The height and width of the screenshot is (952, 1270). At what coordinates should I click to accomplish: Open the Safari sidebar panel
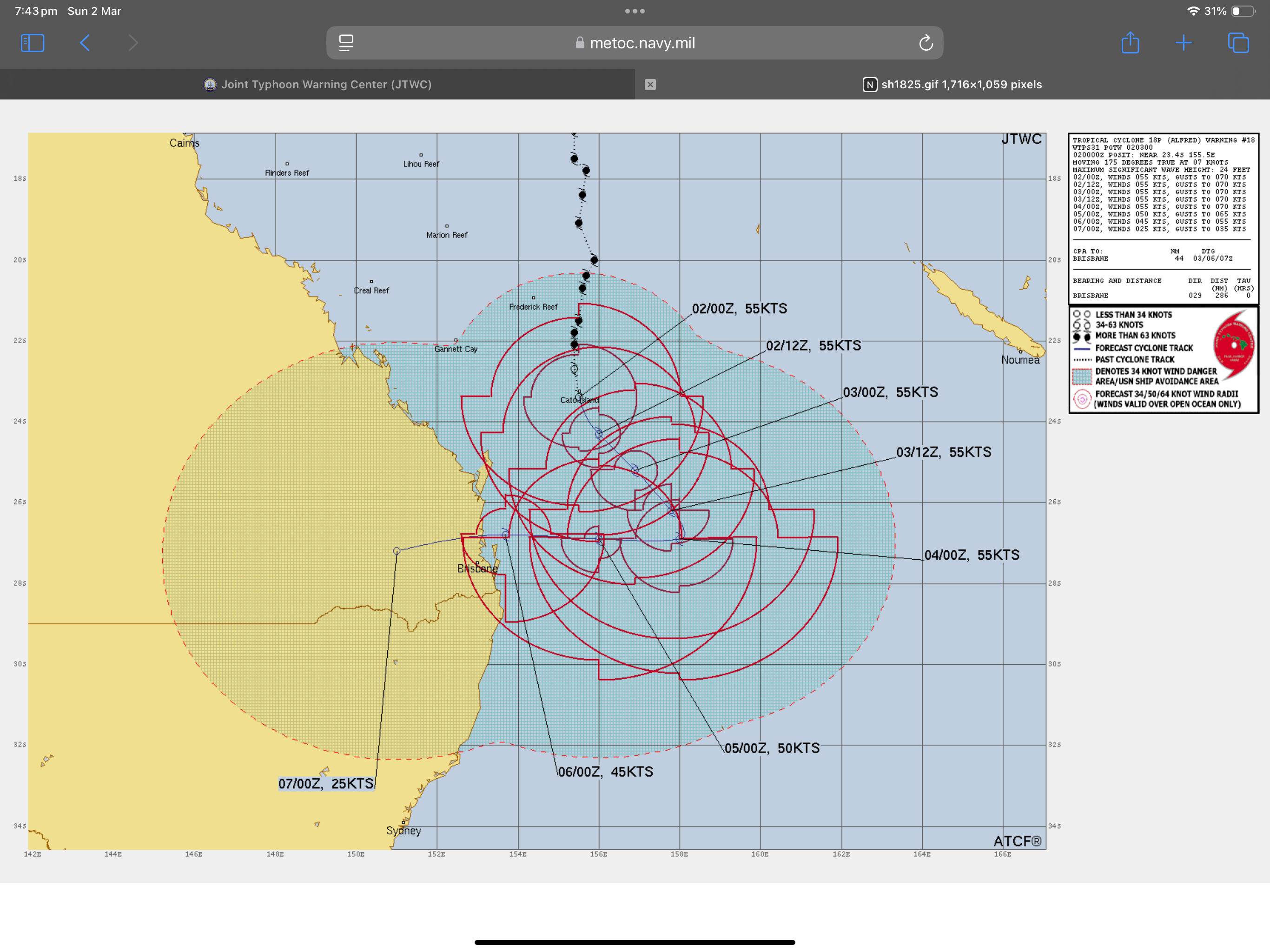pos(32,43)
